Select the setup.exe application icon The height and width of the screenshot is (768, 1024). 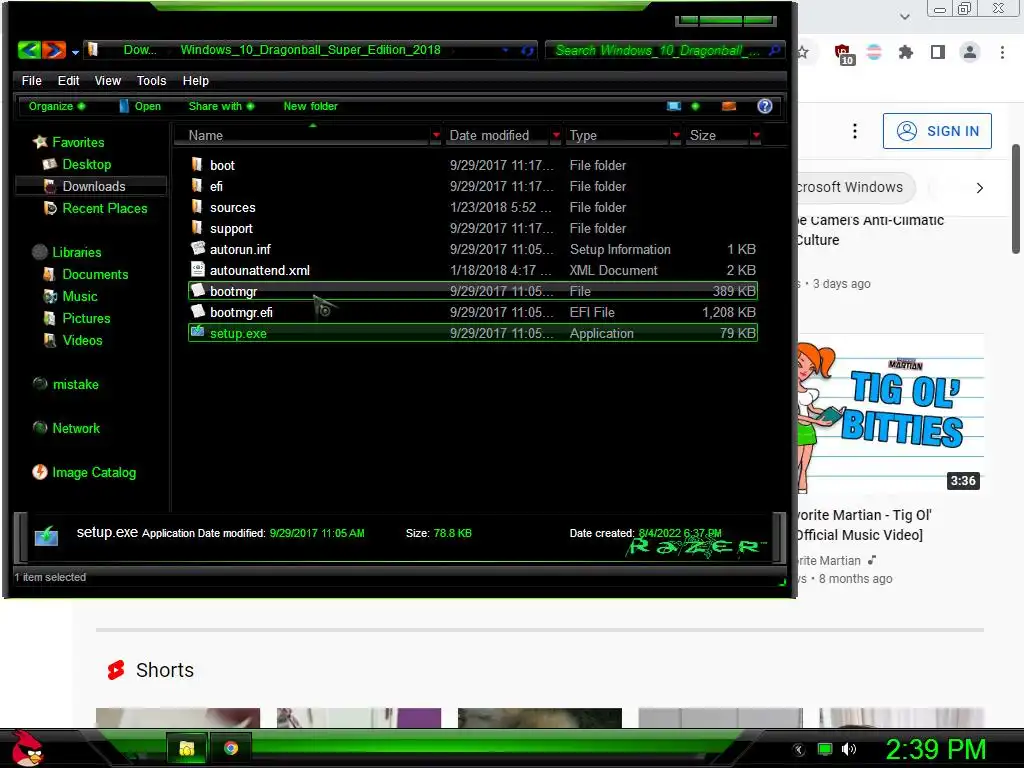pyautogui.click(x=197, y=332)
